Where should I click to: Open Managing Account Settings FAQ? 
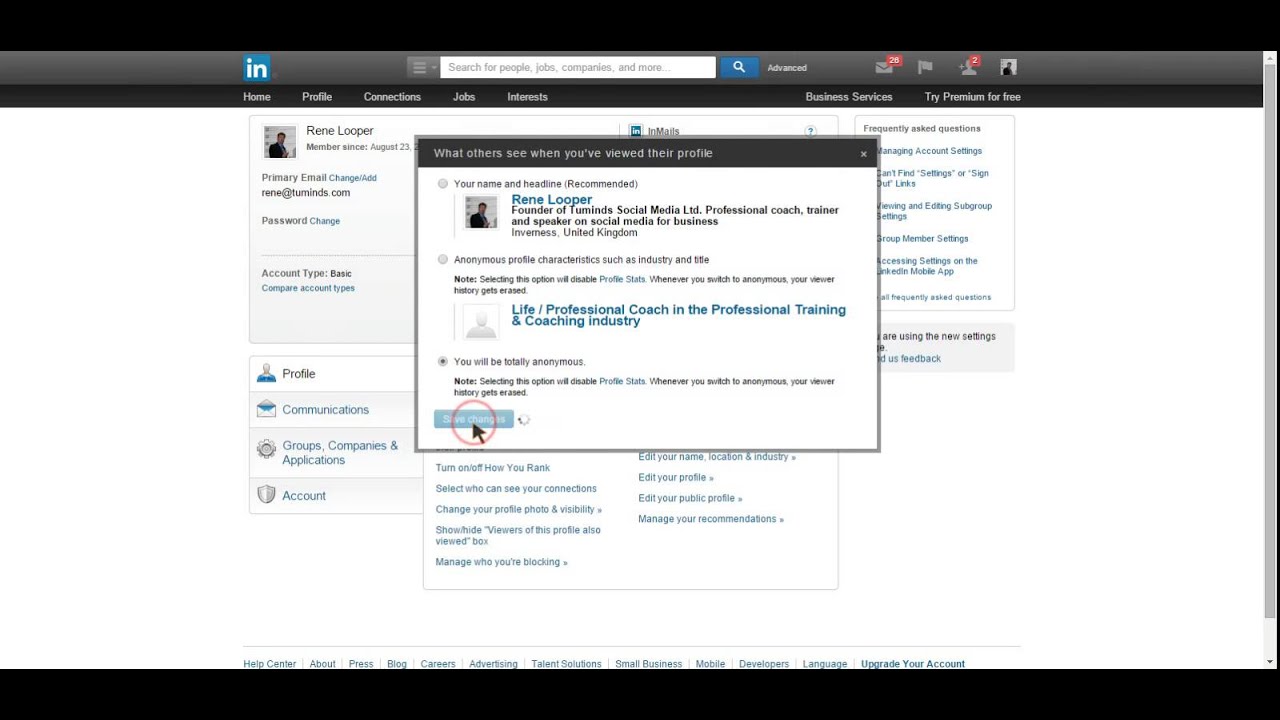[x=929, y=151]
